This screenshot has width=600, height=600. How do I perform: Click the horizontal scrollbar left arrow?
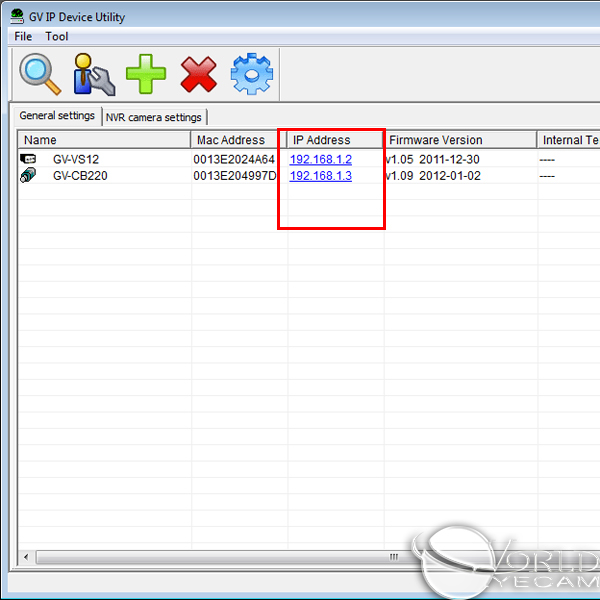coord(26,557)
